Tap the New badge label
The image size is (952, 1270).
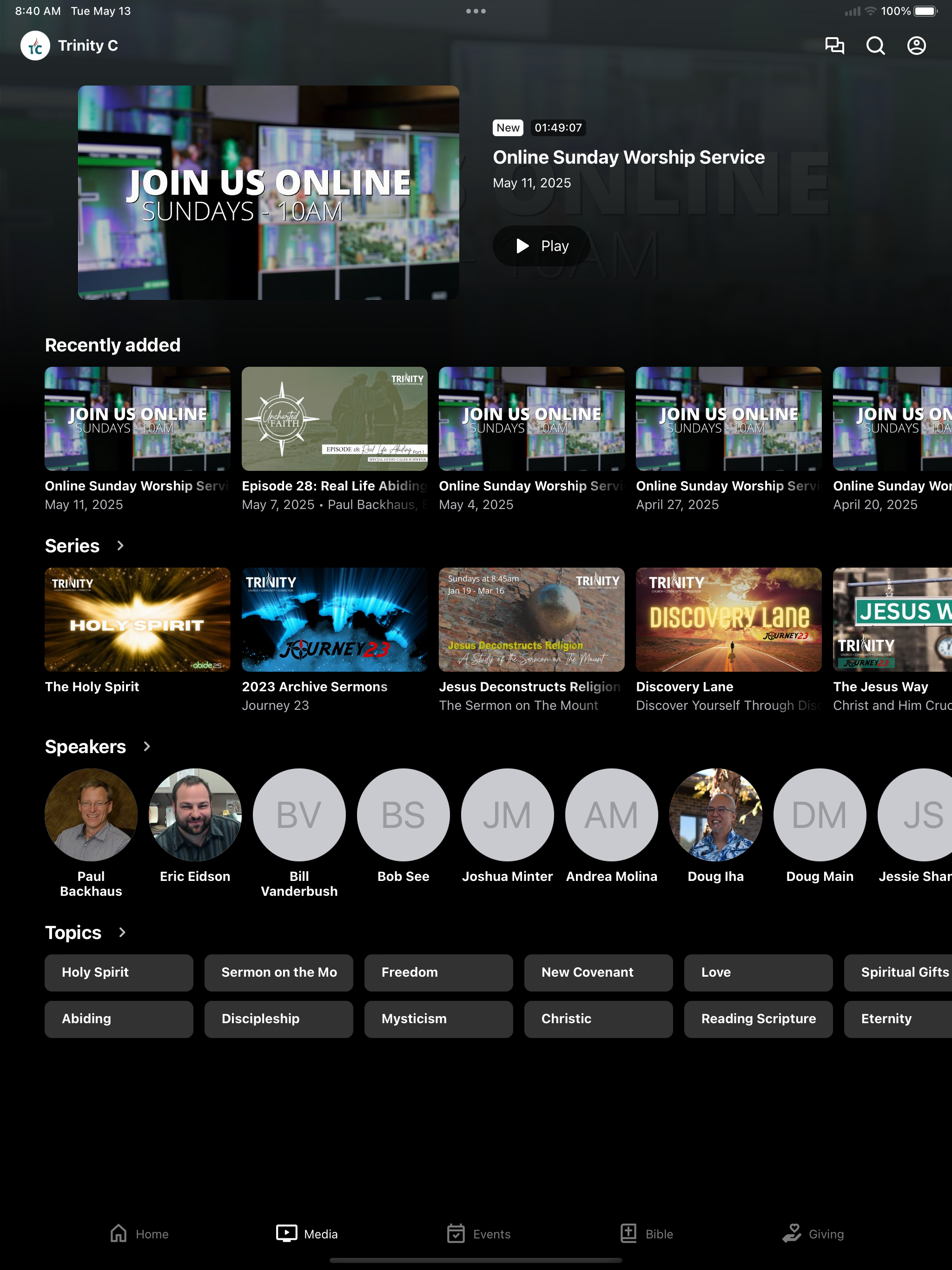[508, 127]
